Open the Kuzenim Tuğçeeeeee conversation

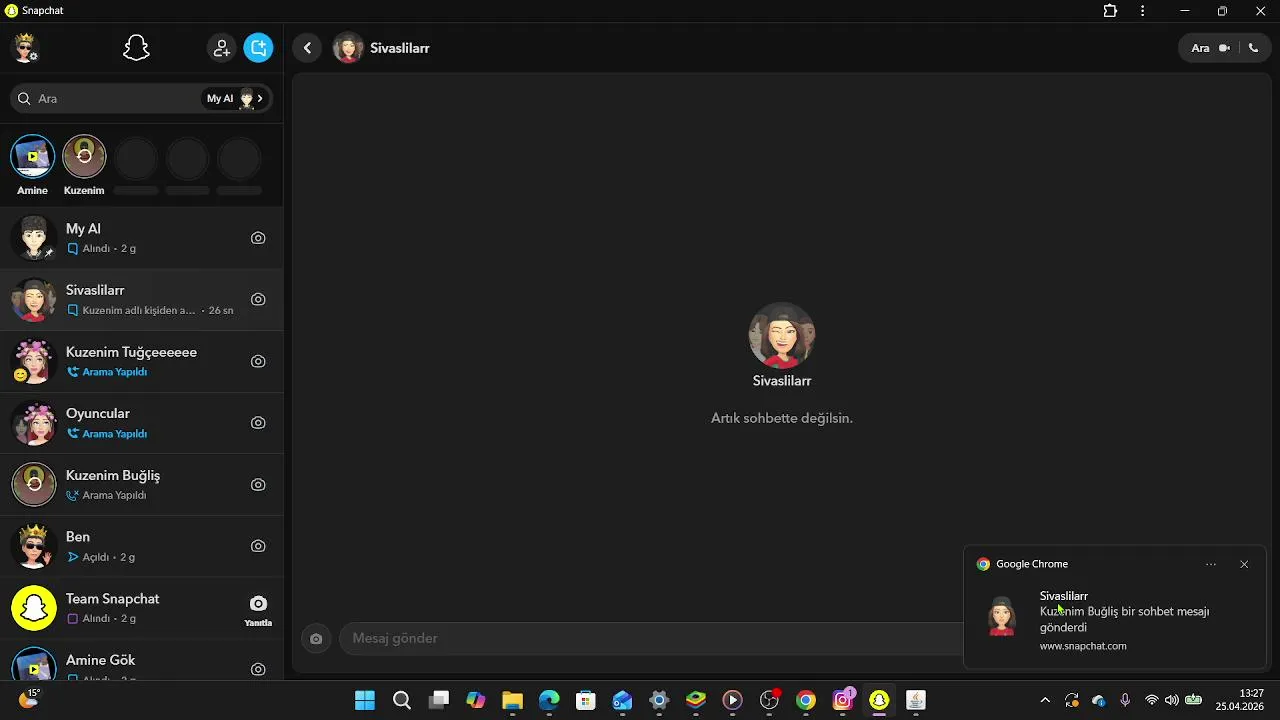coord(141,361)
